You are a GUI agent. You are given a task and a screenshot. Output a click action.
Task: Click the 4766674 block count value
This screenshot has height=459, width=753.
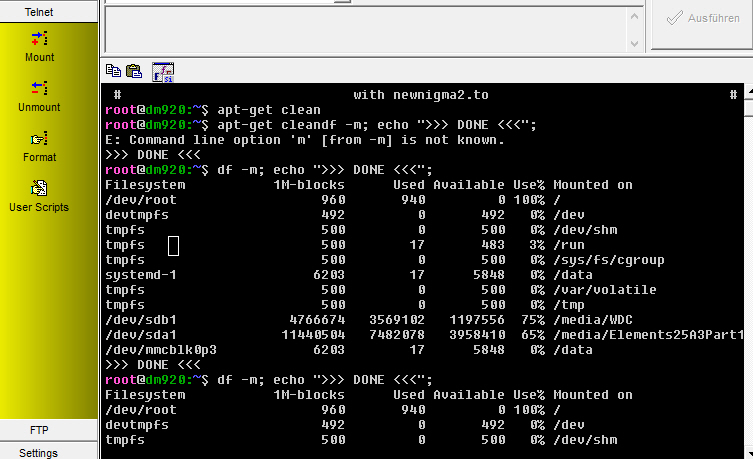[x=317, y=320]
